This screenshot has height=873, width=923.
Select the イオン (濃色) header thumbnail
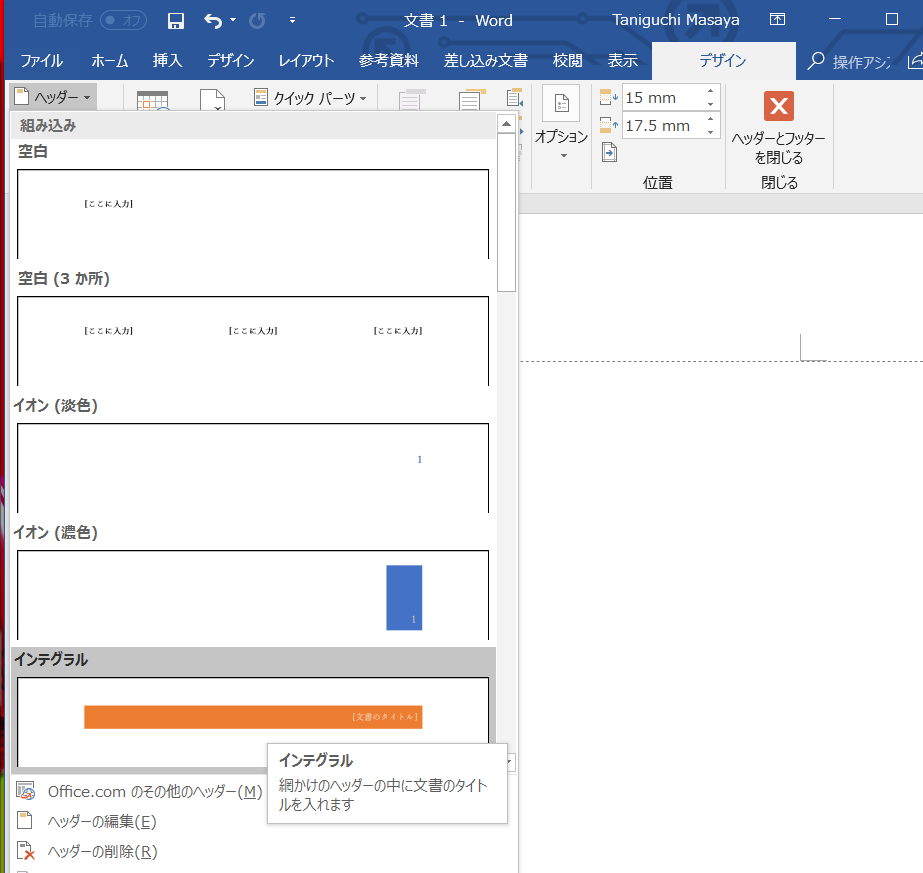tap(253, 595)
